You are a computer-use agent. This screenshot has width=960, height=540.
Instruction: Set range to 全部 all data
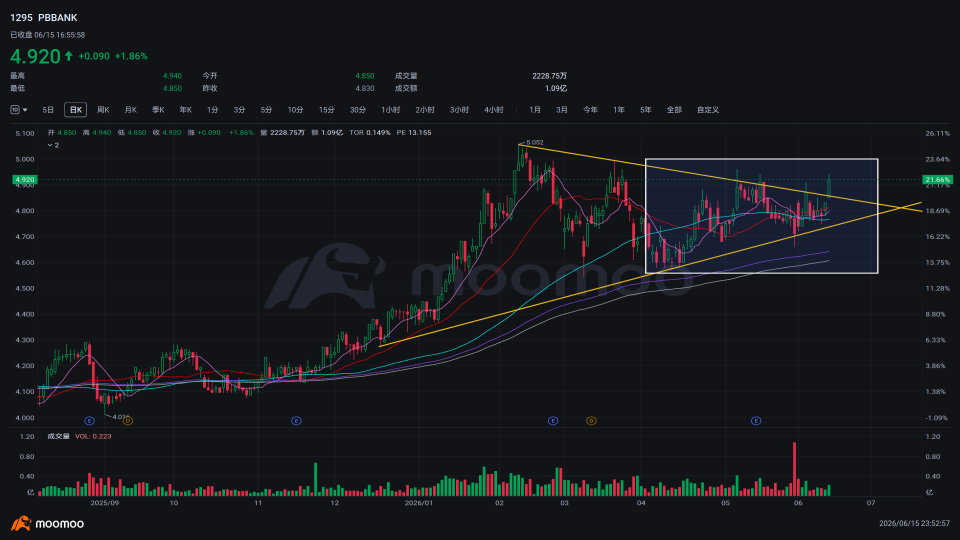pyautogui.click(x=673, y=110)
